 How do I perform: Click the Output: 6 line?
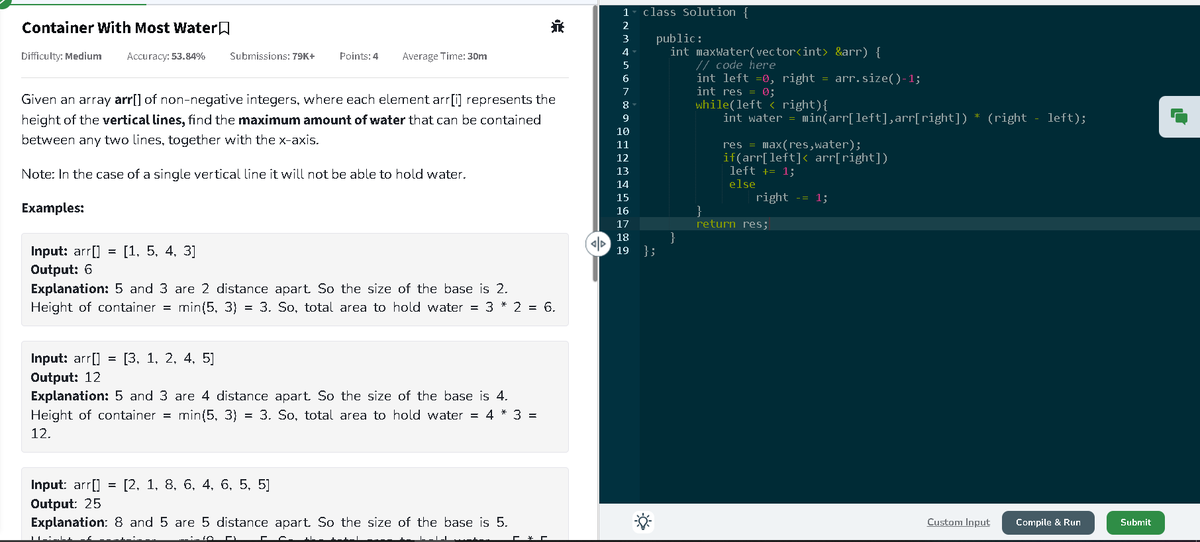62,270
